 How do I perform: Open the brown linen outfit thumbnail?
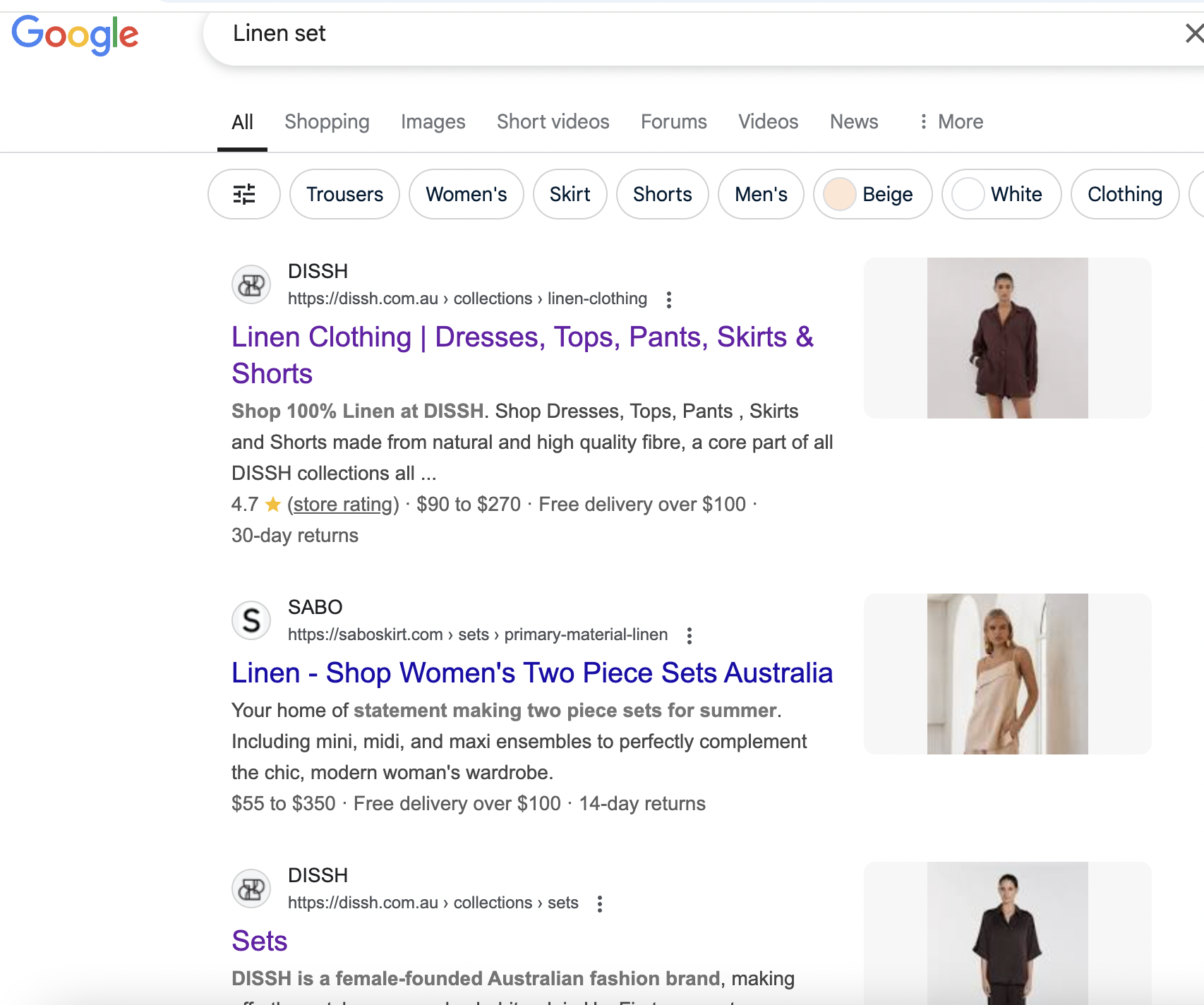tap(1008, 338)
